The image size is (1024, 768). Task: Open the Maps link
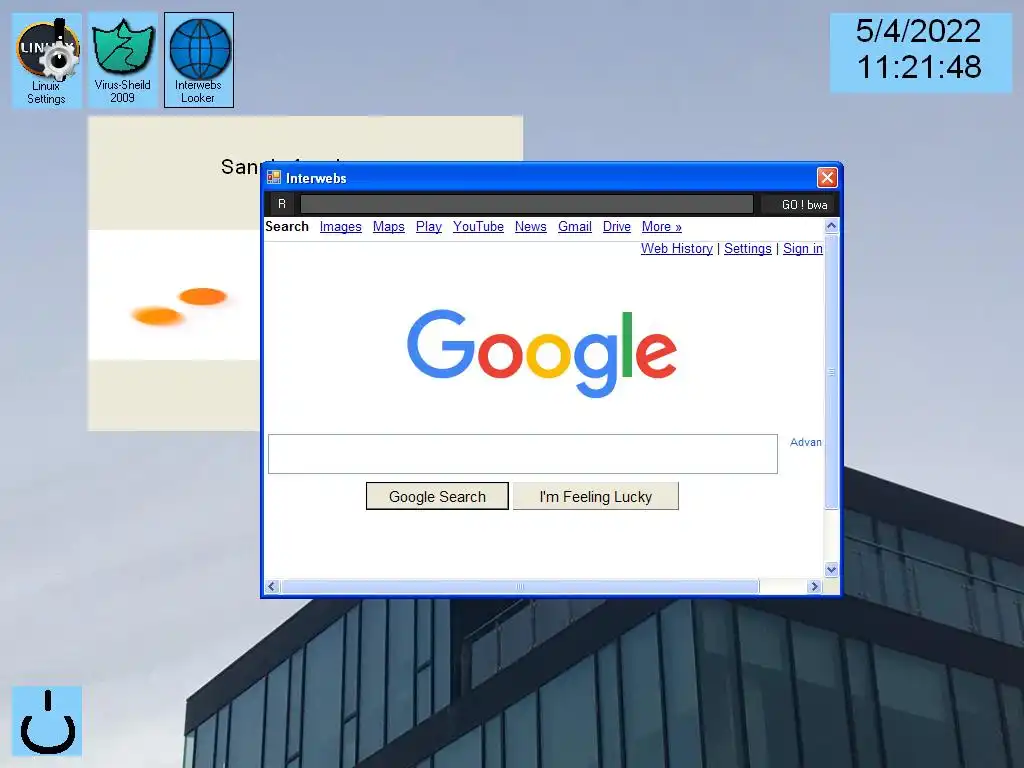[389, 227]
